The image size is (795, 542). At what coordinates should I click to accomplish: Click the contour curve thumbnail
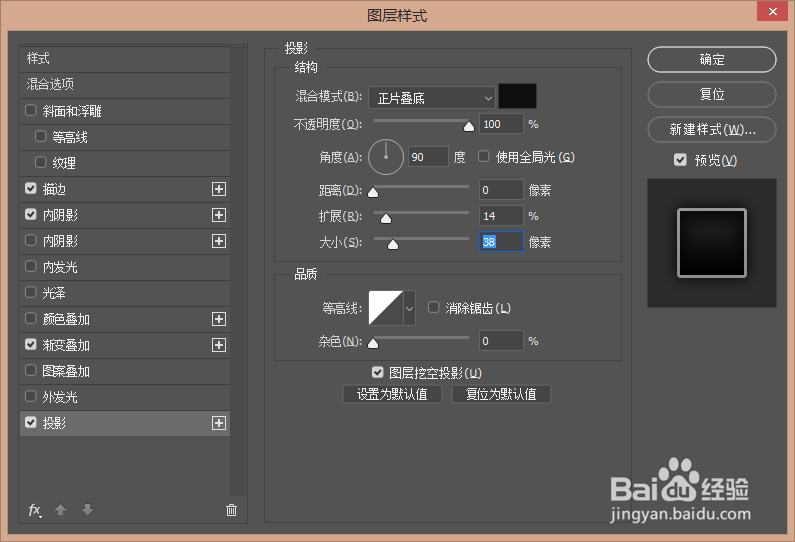click(386, 308)
